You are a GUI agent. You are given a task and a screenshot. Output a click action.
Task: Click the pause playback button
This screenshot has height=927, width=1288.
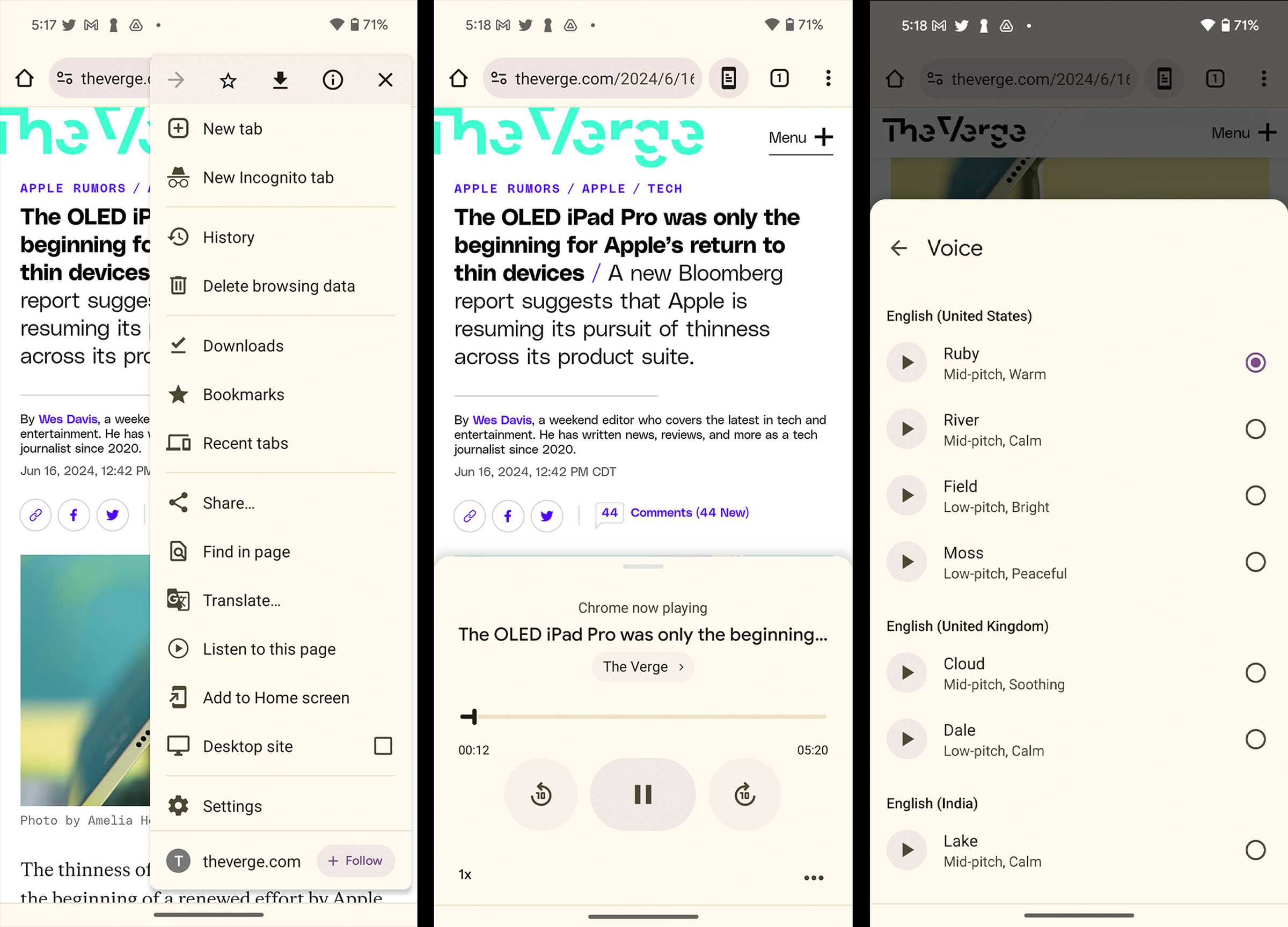click(x=643, y=794)
